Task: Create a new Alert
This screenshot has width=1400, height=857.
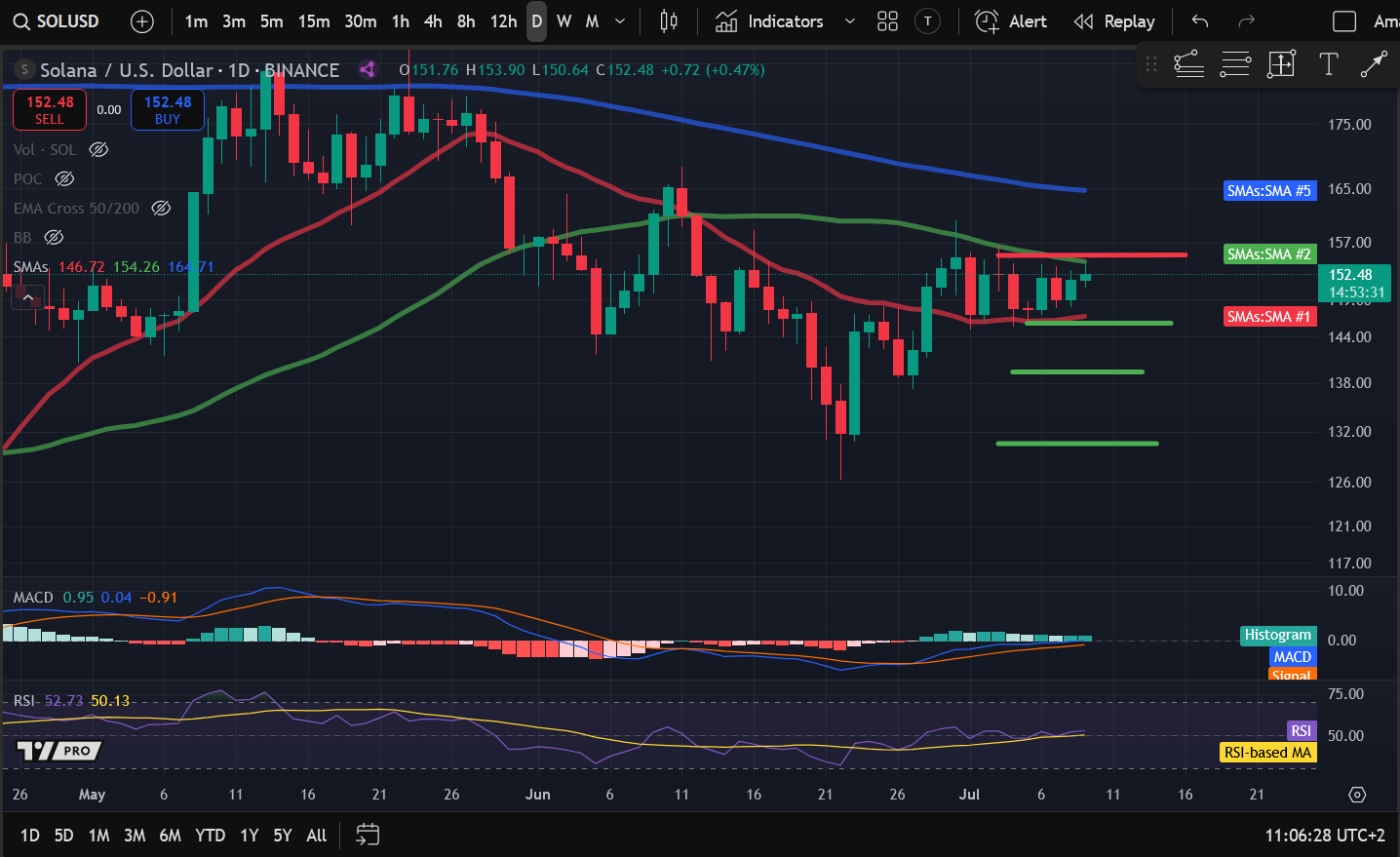Action: pyautogui.click(x=1011, y=21)
